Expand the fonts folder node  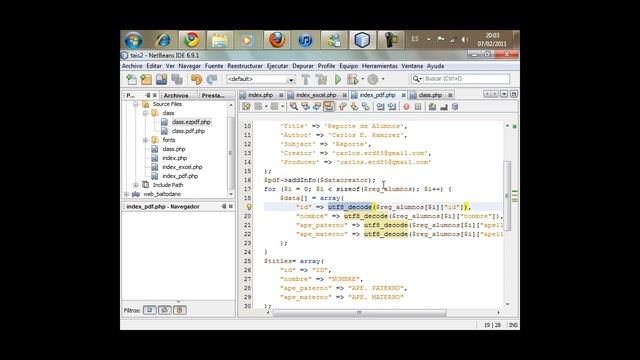pos(145,140)
